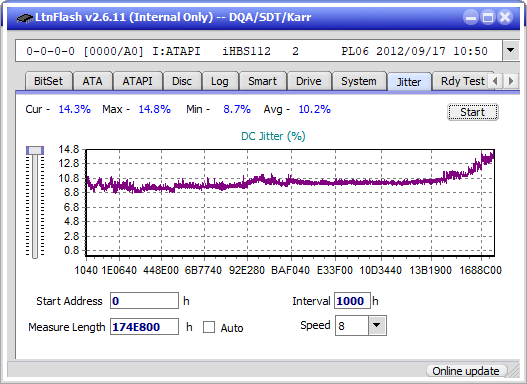Click the Interval field showing 1000
This screenshot has height=384, width=527.
[352, 301]
